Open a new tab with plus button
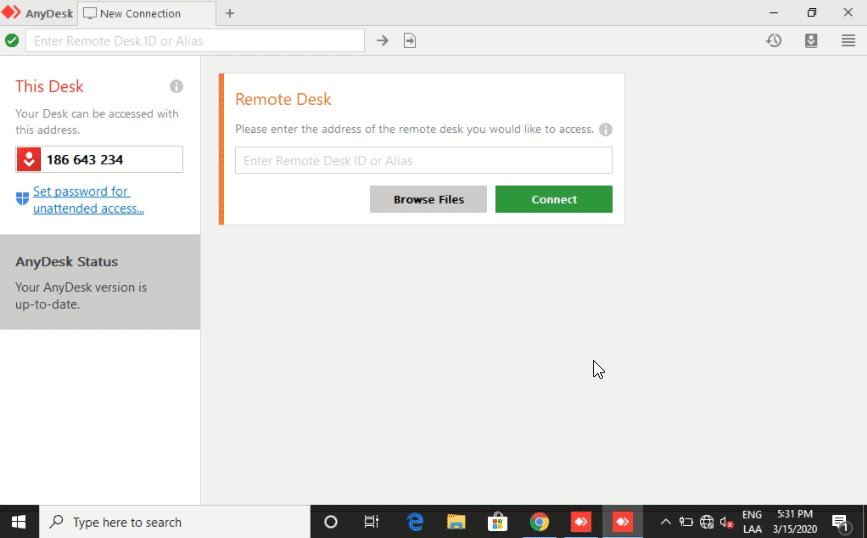Screen dimensions: 867x538 click(x=230, y=13)
